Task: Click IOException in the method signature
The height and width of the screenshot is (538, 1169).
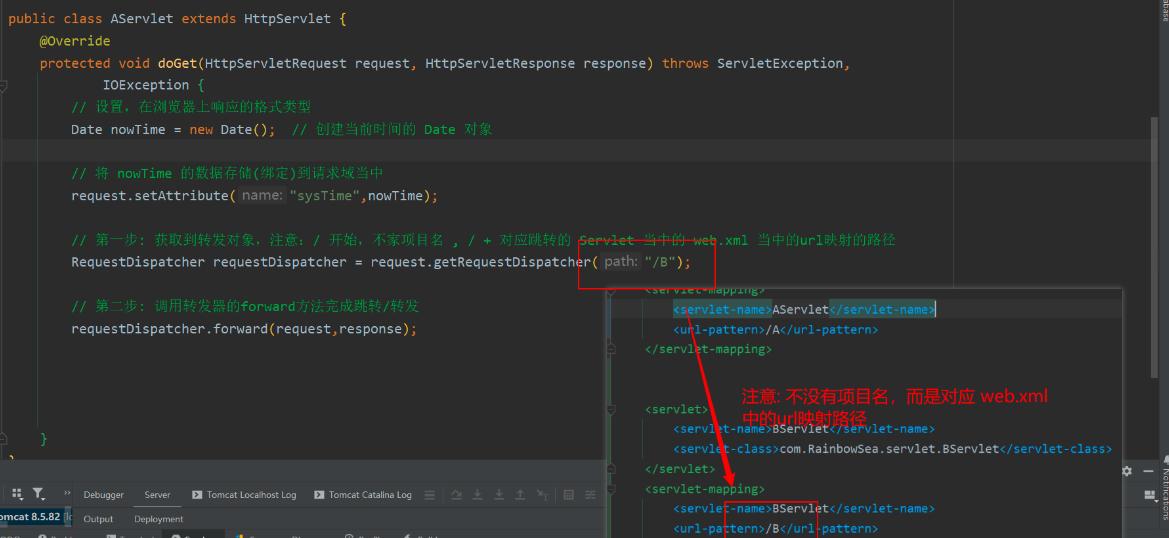Action: click(x=145, y=85)
